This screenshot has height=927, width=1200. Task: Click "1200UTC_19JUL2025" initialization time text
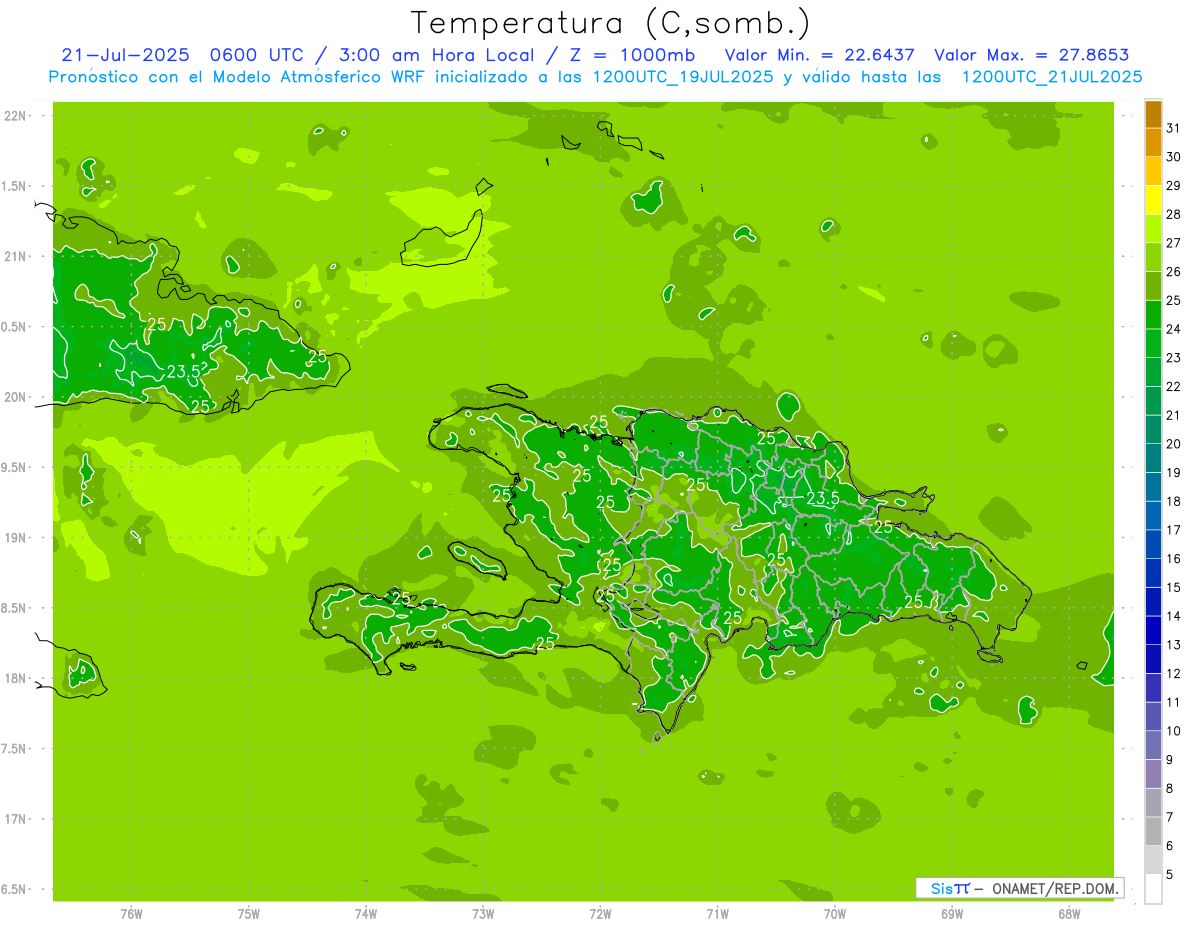(684, 77)
